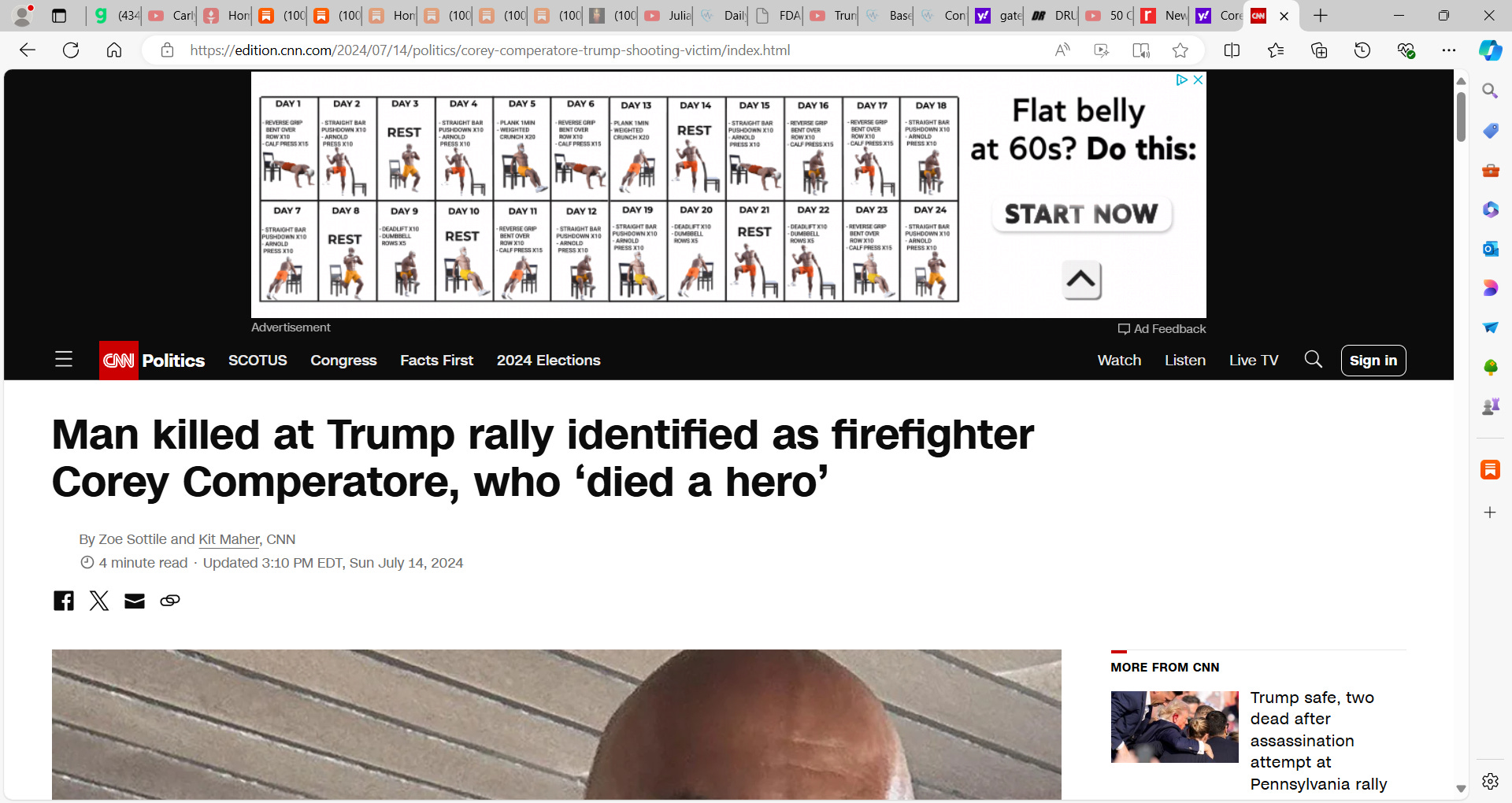Sign in to CNN
The height and width of the screenshot is (803, 1512).
pos(1373,361)
